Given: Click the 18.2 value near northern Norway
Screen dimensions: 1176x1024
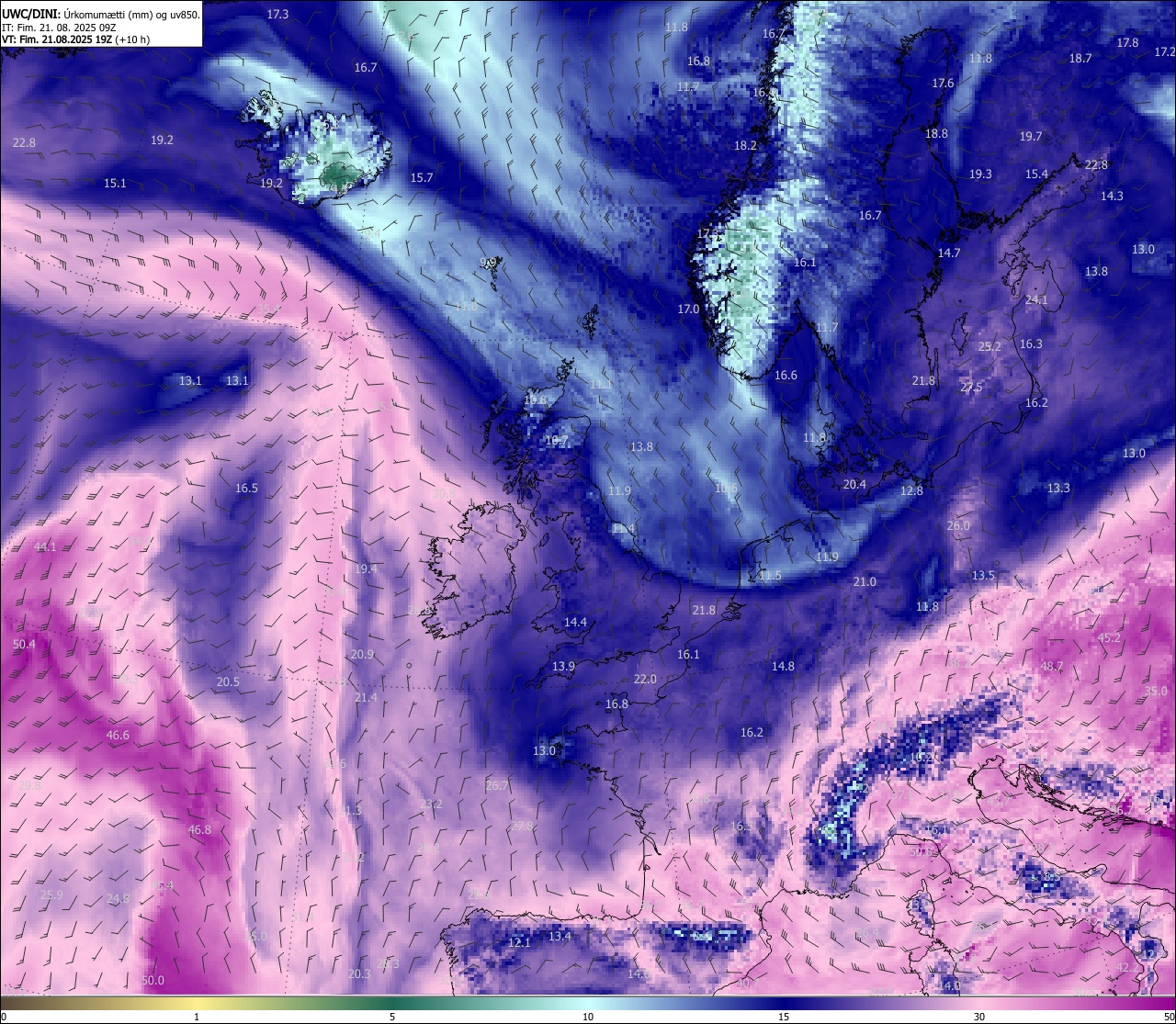Looking at the screenshot, I should pos(746,146).
